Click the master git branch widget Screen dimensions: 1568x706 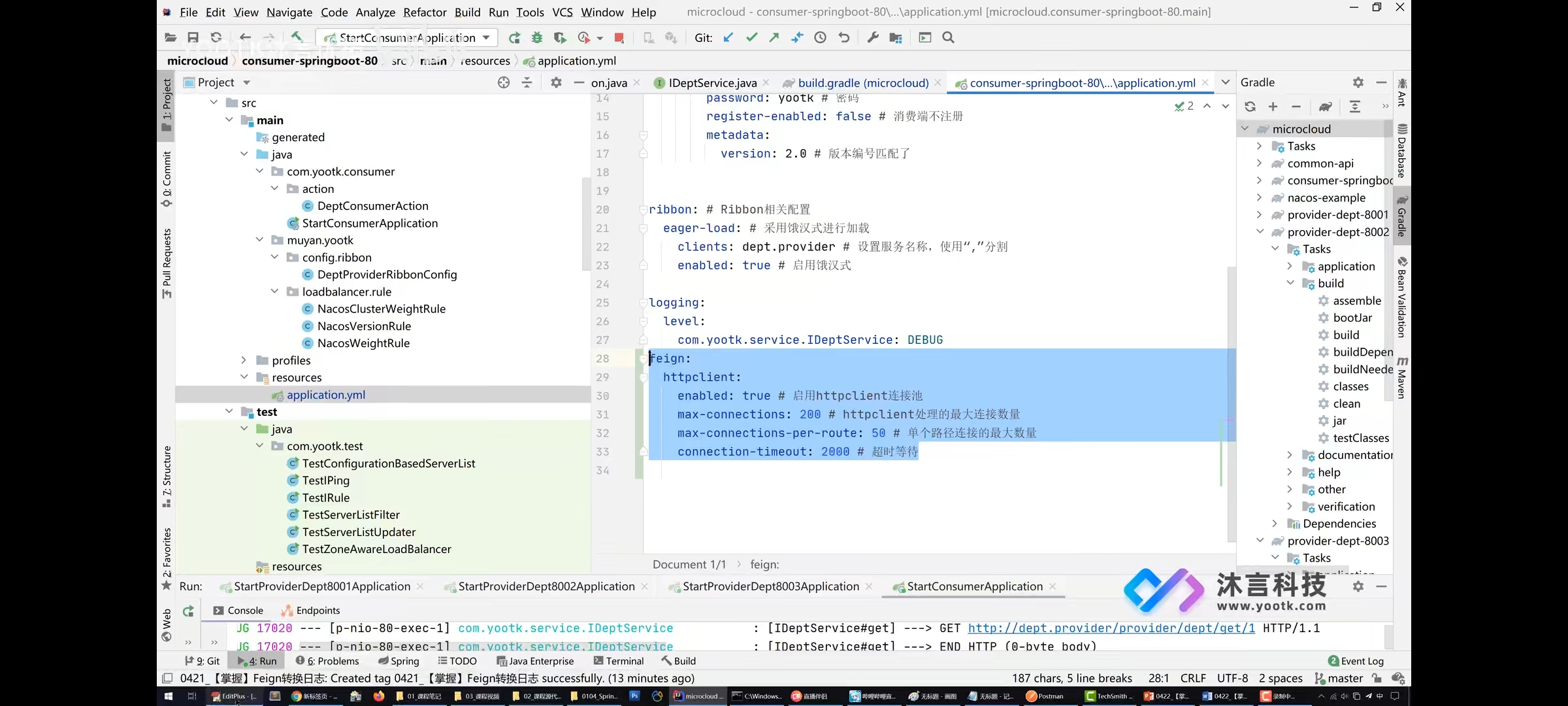tap(1339, 678)
